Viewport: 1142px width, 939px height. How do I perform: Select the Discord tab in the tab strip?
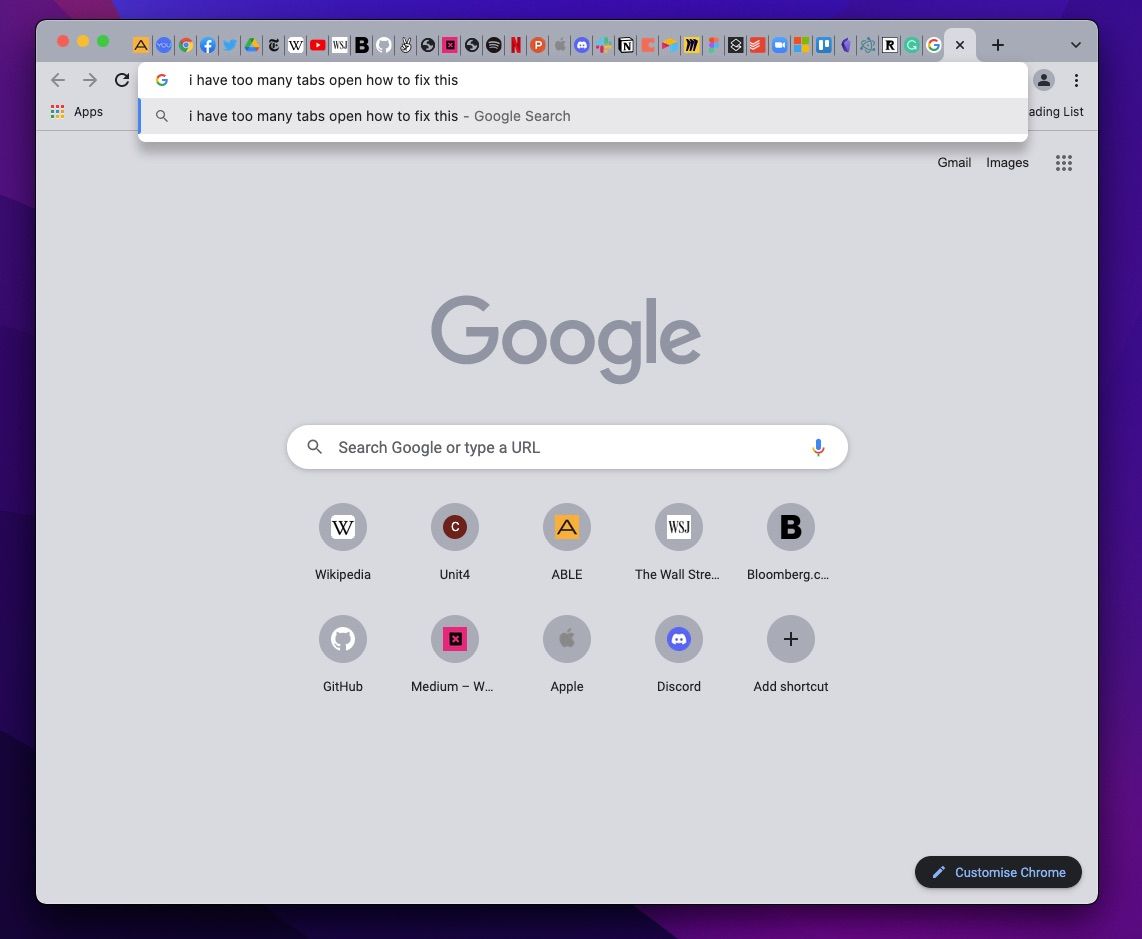[x=582, y=45]
